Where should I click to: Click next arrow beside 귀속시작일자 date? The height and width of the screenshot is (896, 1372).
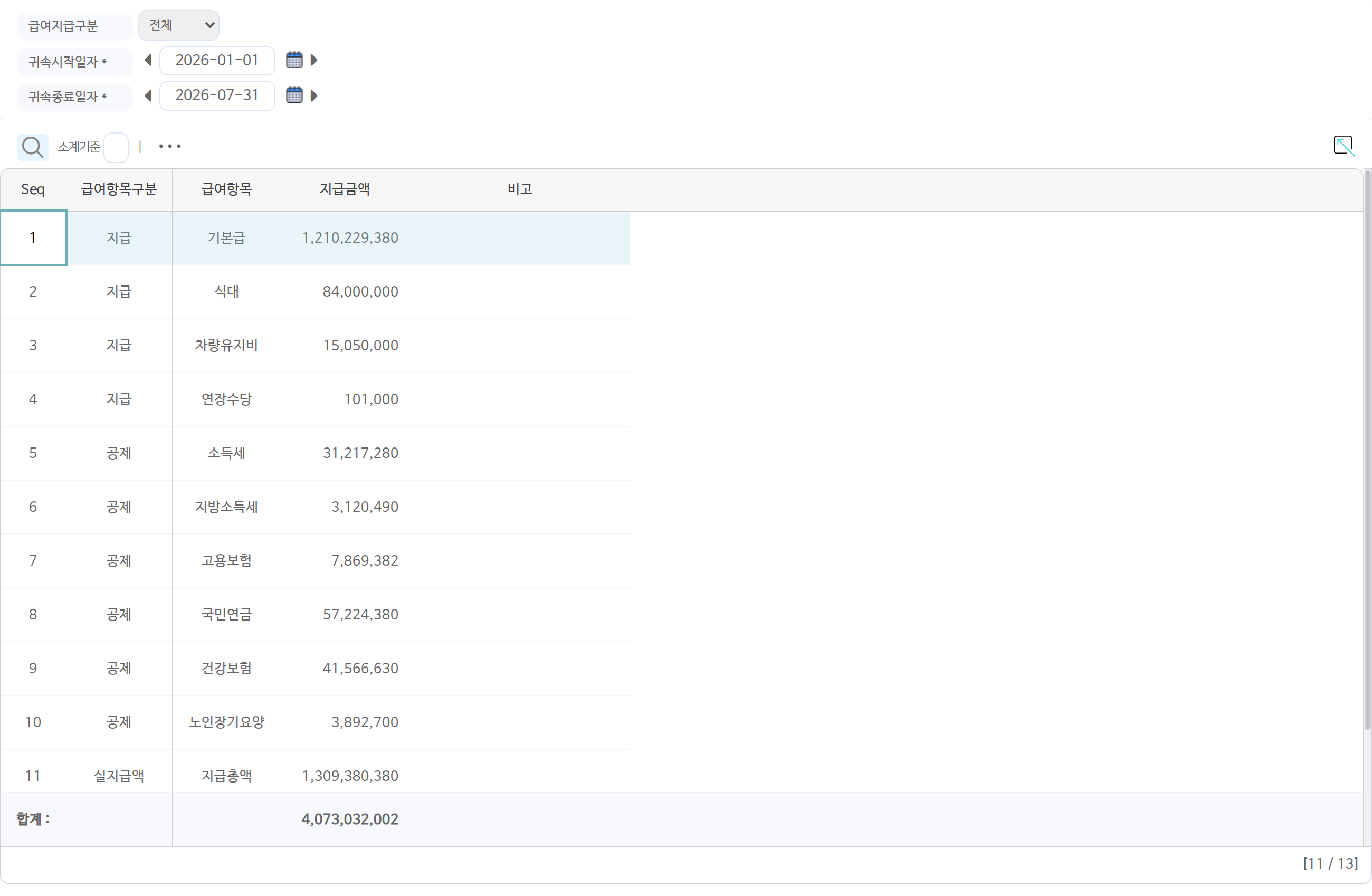pyautogui.click(x=314, y=61)
